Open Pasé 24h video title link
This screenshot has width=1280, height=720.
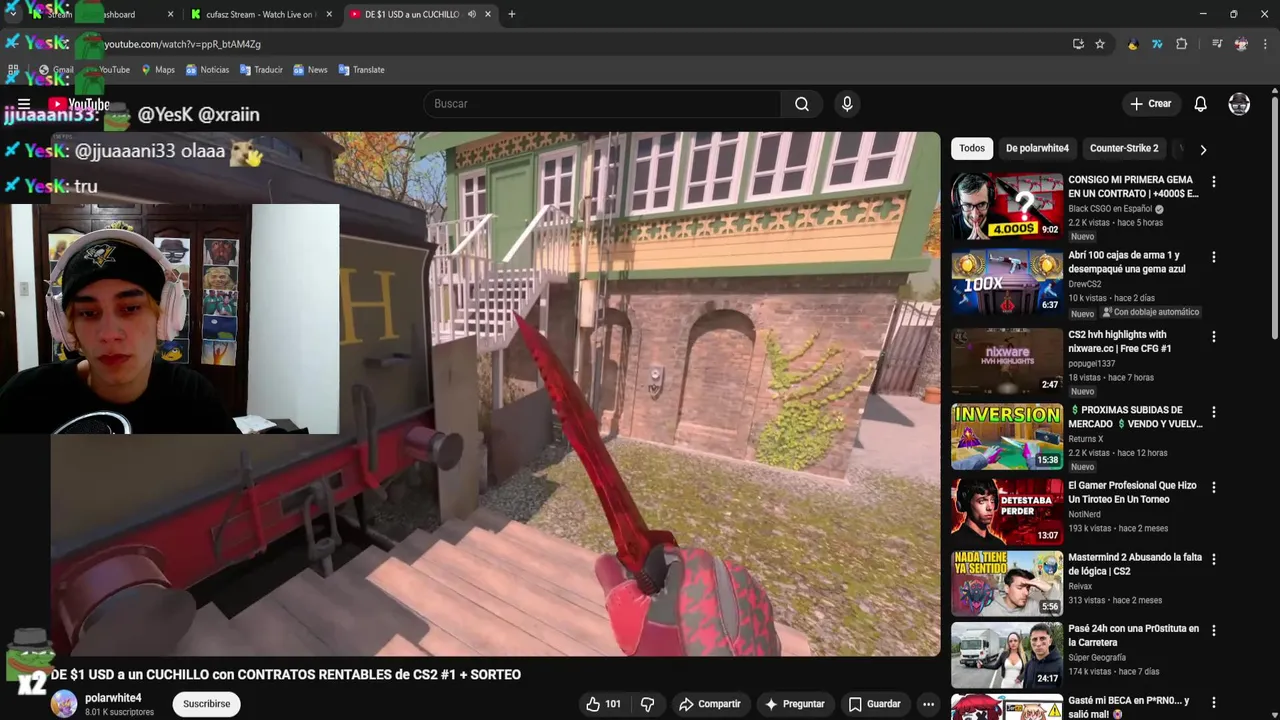click(1133, 635)
